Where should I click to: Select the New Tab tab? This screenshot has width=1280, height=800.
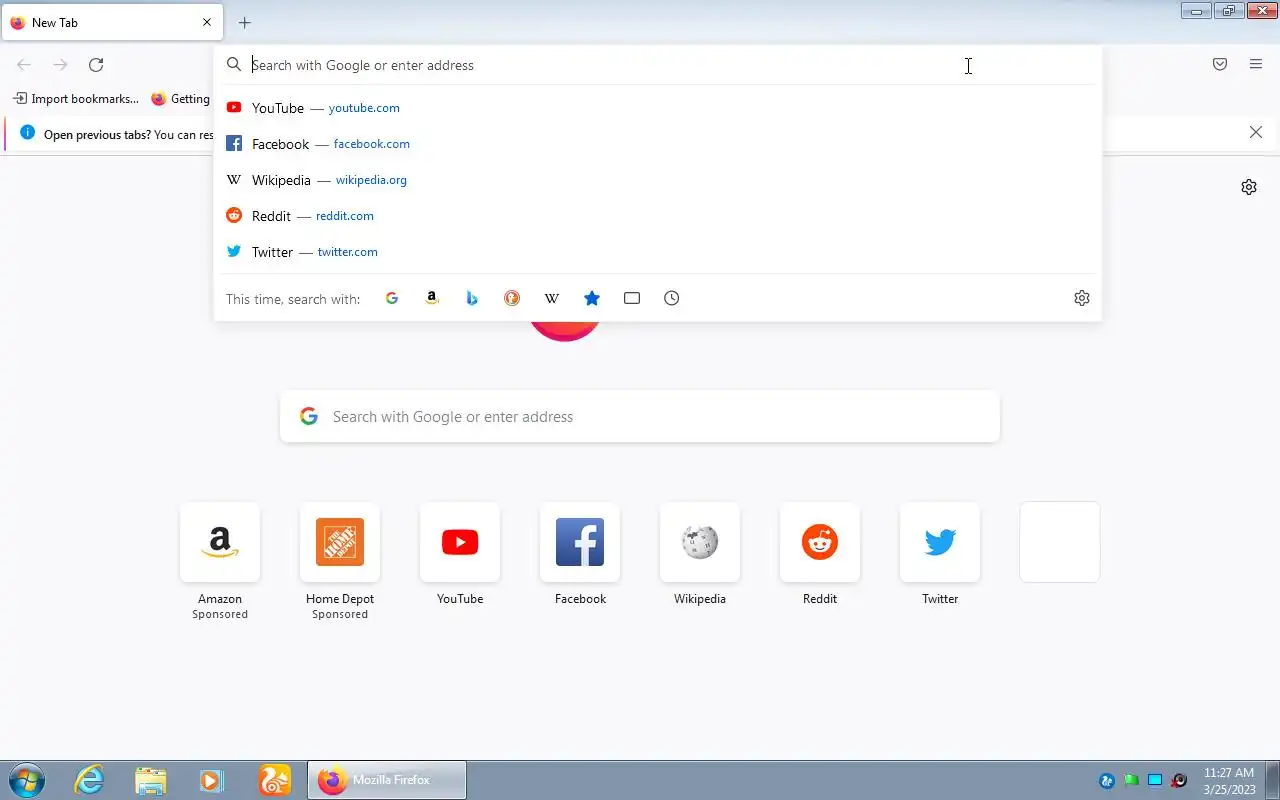[112, 22]
